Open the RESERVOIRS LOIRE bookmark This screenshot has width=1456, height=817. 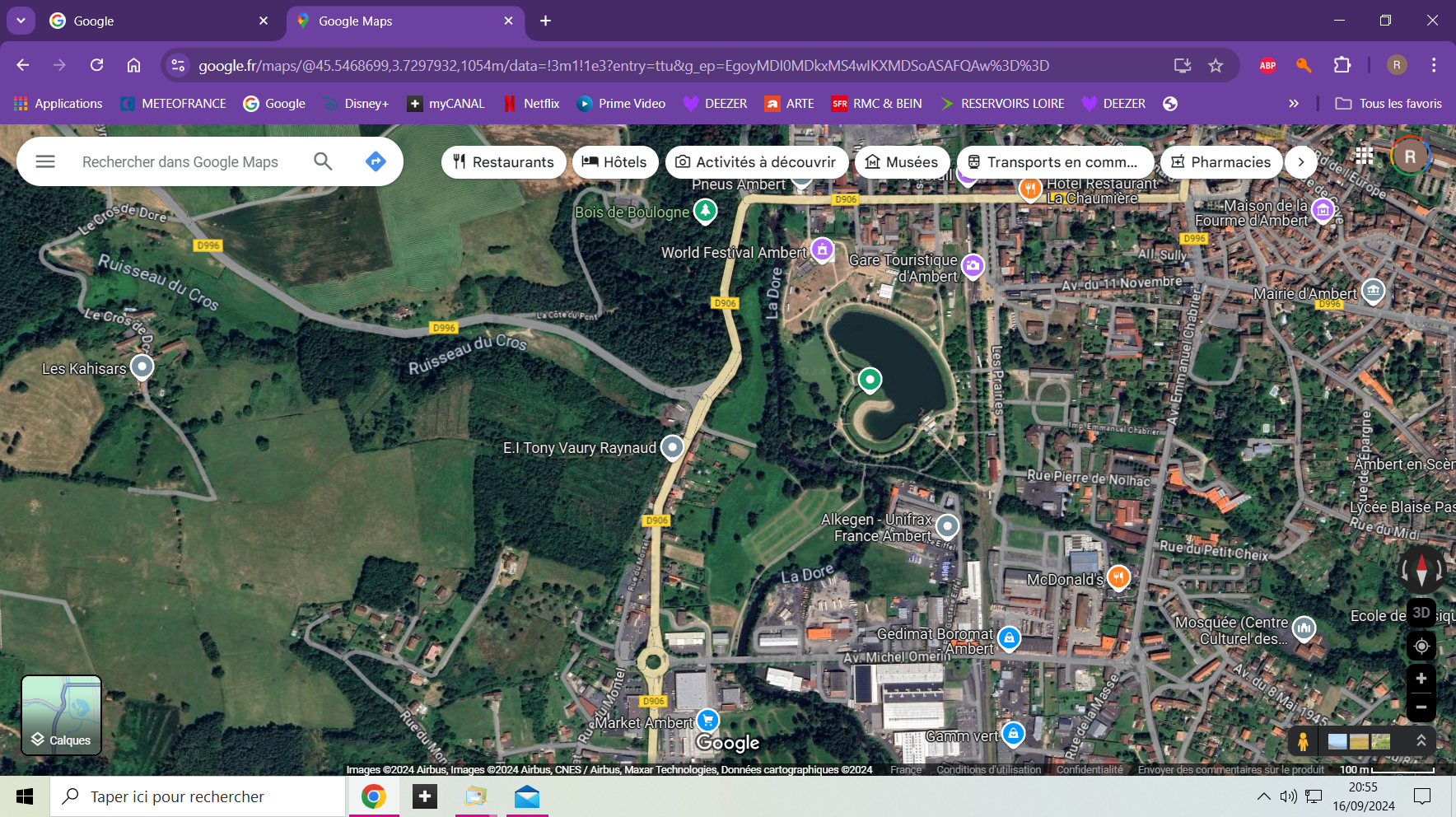tap(1002, 104)
